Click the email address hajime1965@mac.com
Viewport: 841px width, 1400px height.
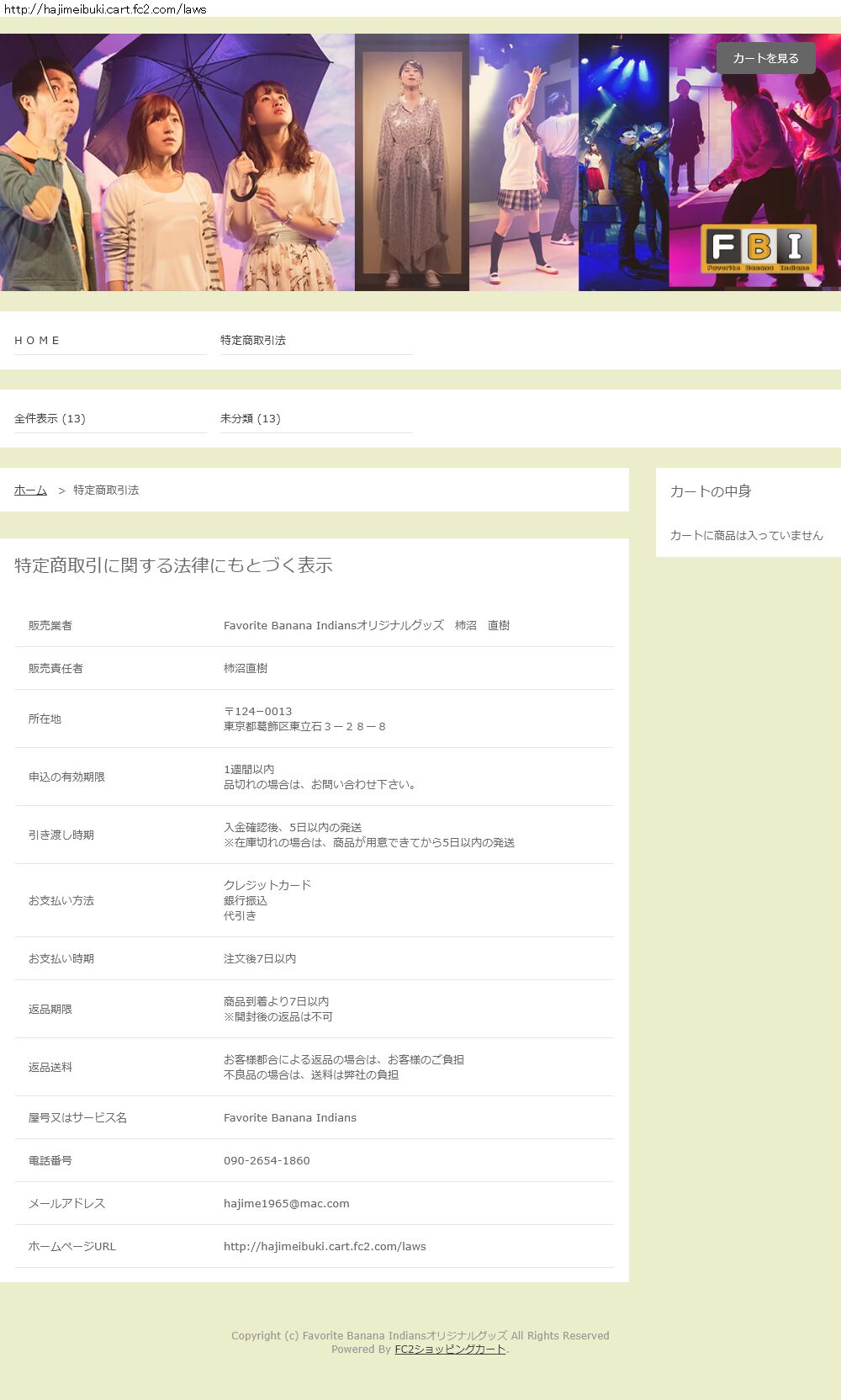286,1203
